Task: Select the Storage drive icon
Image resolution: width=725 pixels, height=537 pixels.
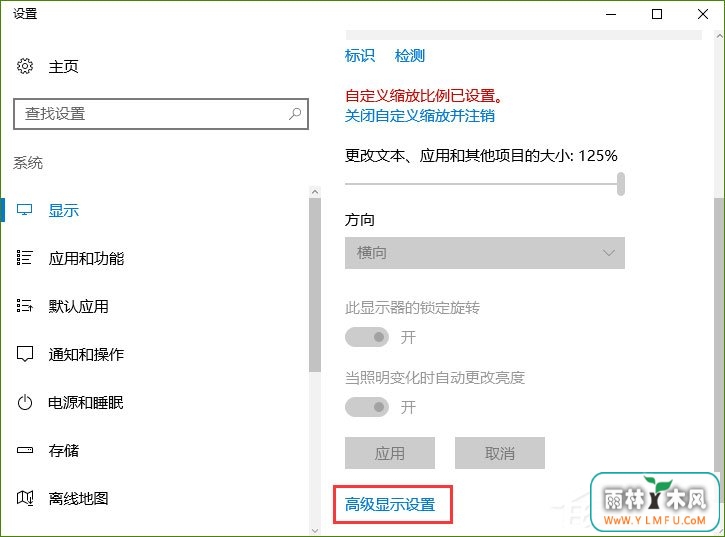Action: [25, 450]
